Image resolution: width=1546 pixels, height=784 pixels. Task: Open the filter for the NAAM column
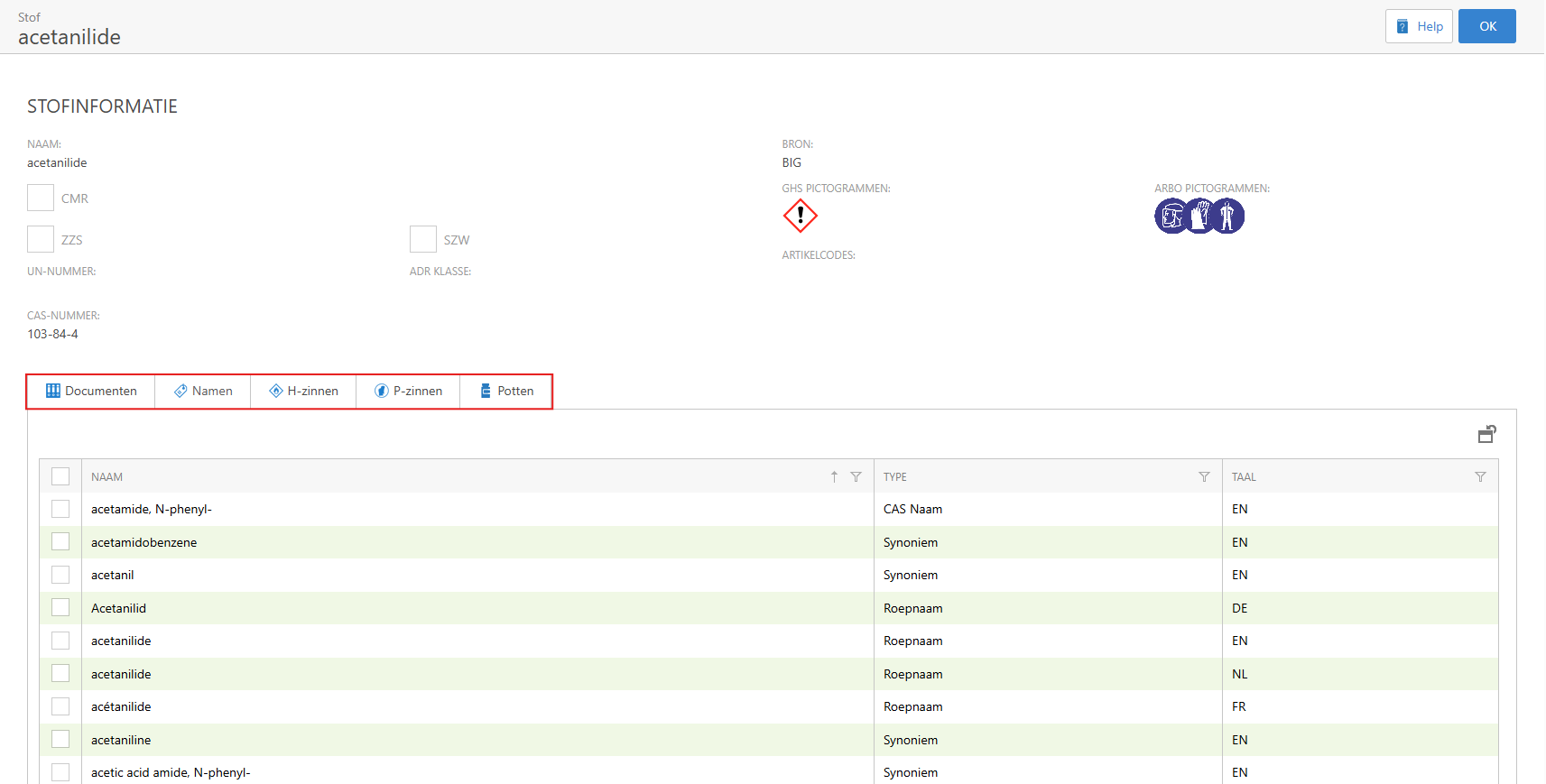pyautogui.click(x=856, y=477)
